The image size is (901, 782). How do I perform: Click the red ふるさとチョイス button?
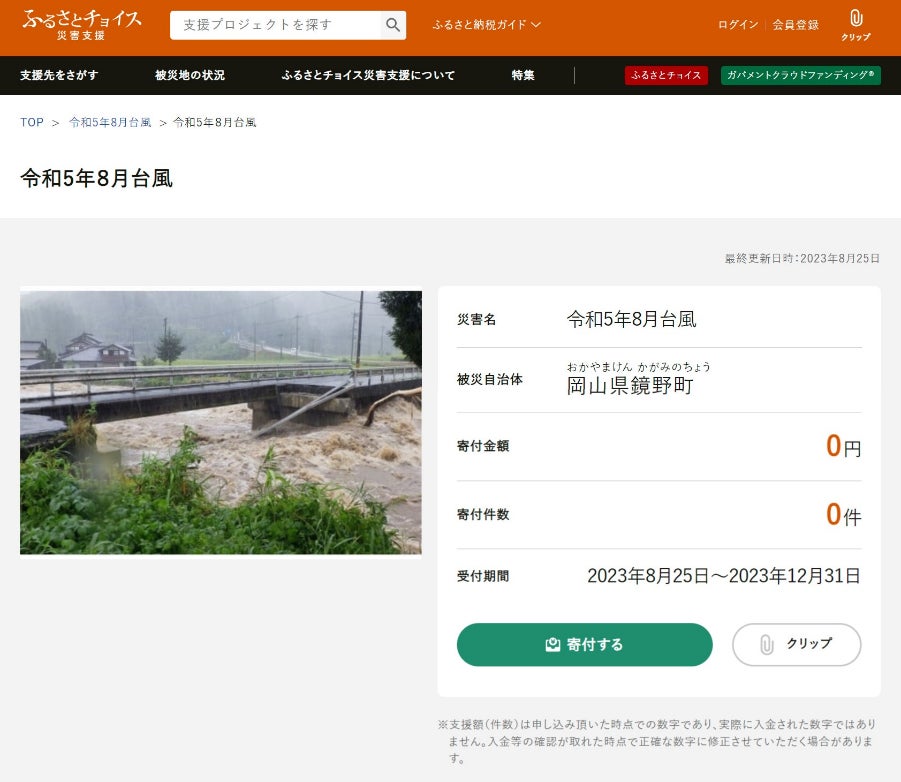(x=666, y=75)
